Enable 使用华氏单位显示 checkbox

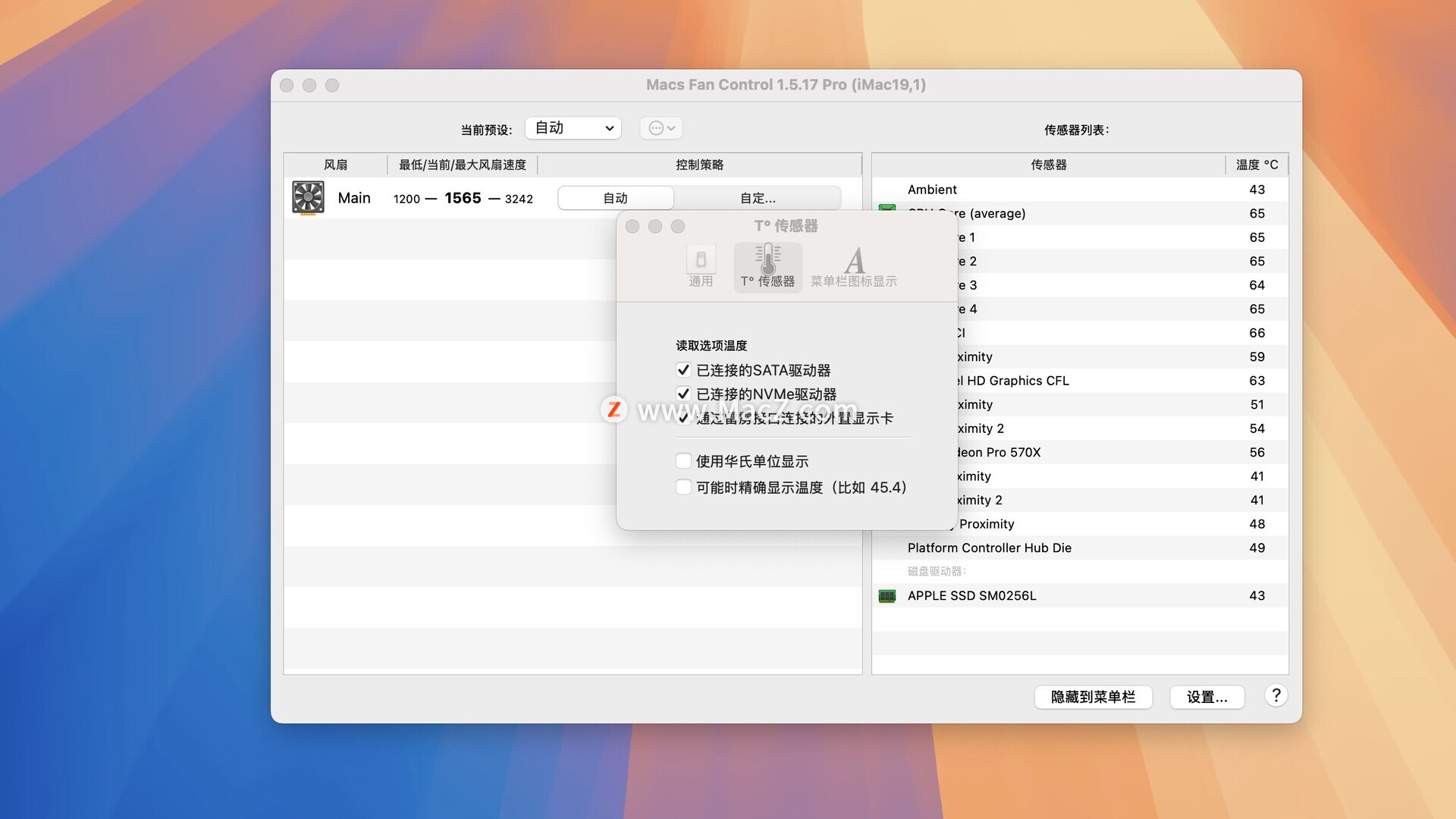click(x=683, y=461)
